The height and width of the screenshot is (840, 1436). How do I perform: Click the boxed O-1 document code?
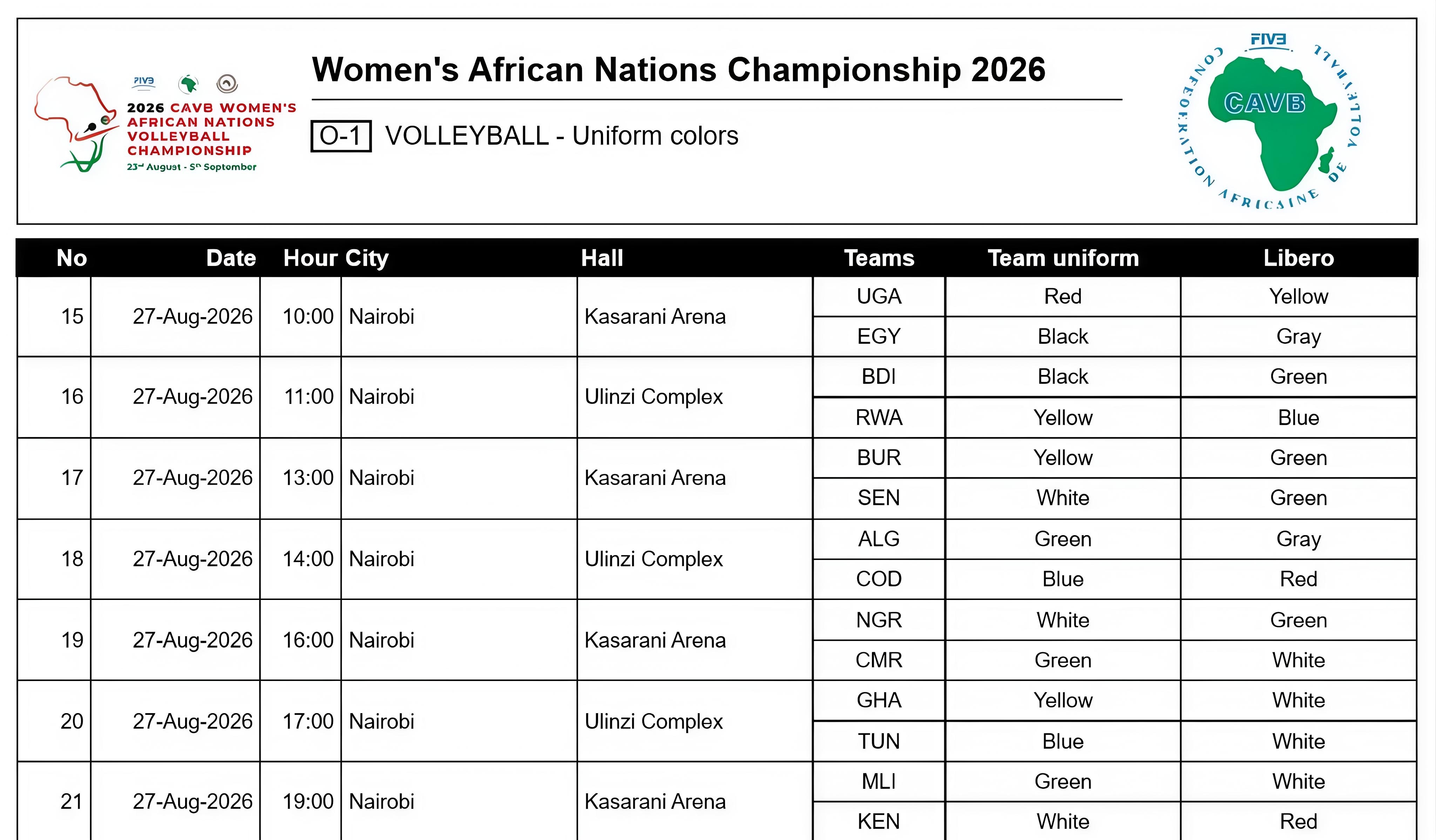click(341, 136)
